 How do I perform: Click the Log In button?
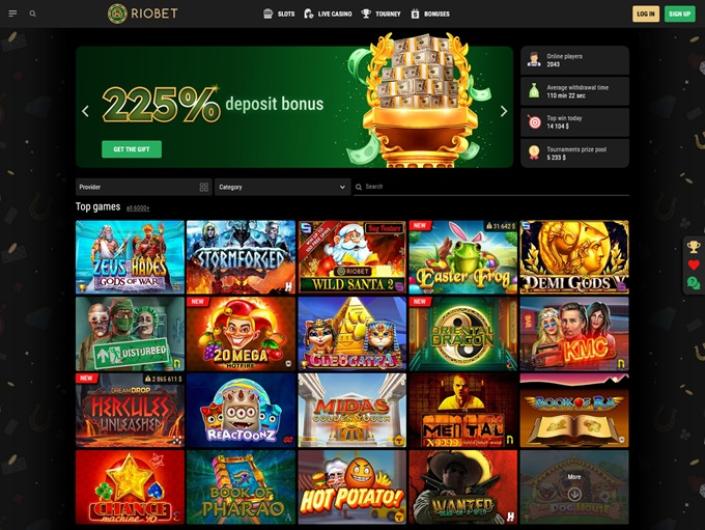tap(645, 14)
